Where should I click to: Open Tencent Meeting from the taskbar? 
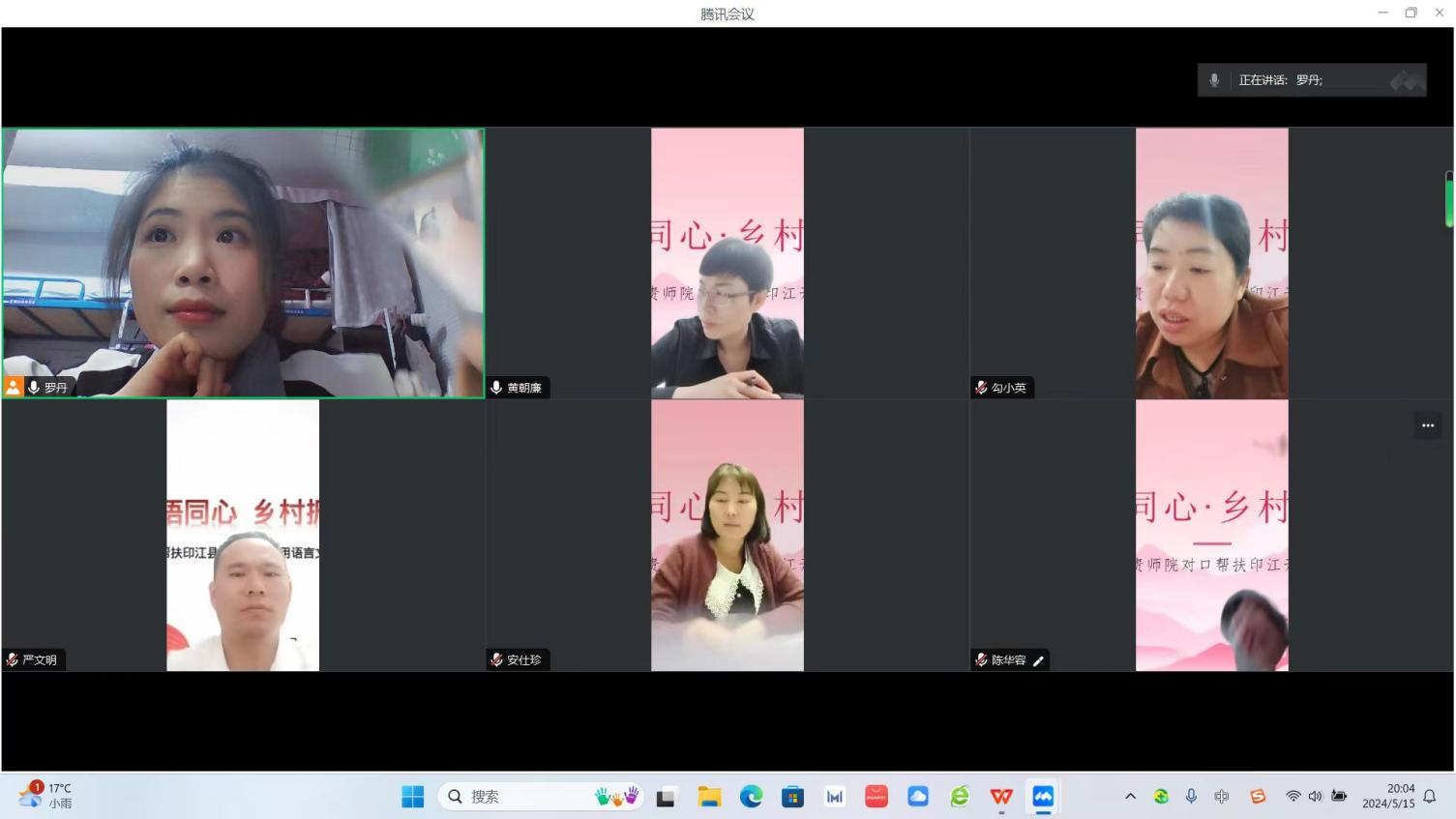point(1043,797)
